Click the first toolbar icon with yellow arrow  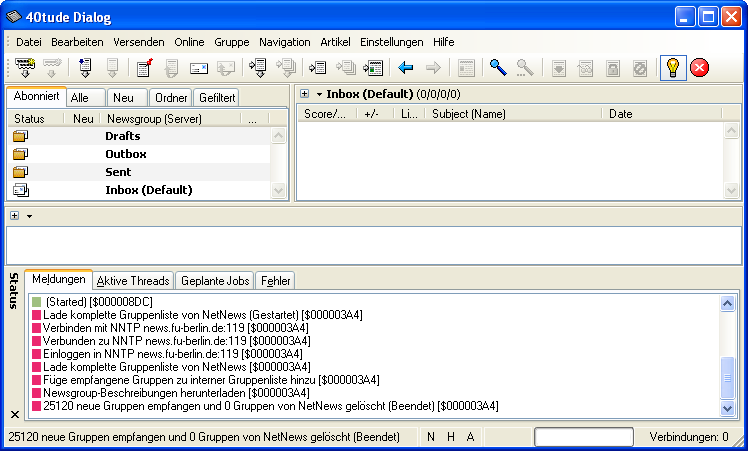(25, 68)
